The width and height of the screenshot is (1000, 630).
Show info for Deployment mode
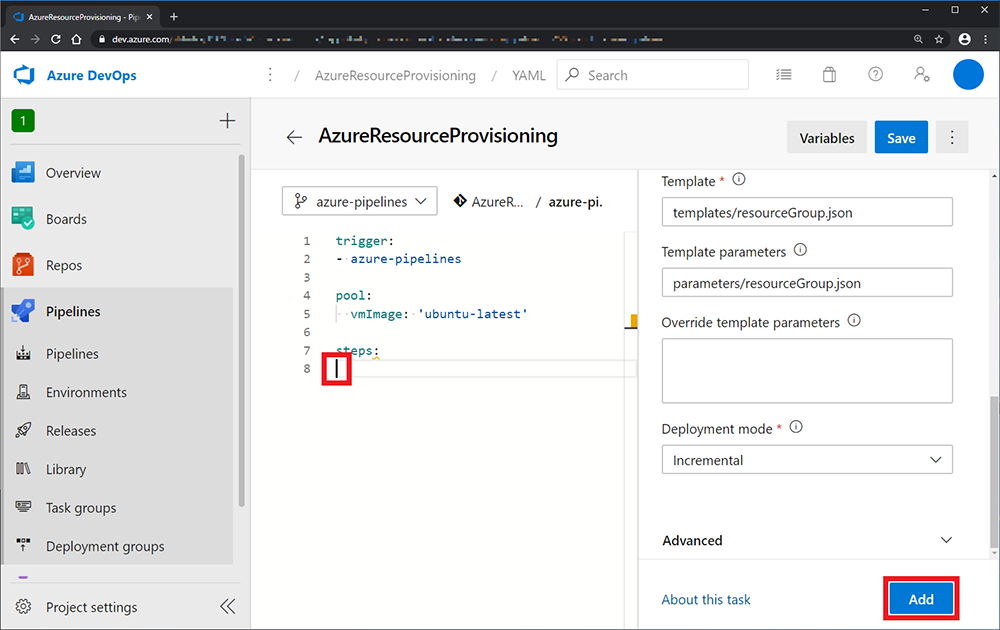(796, 427)
